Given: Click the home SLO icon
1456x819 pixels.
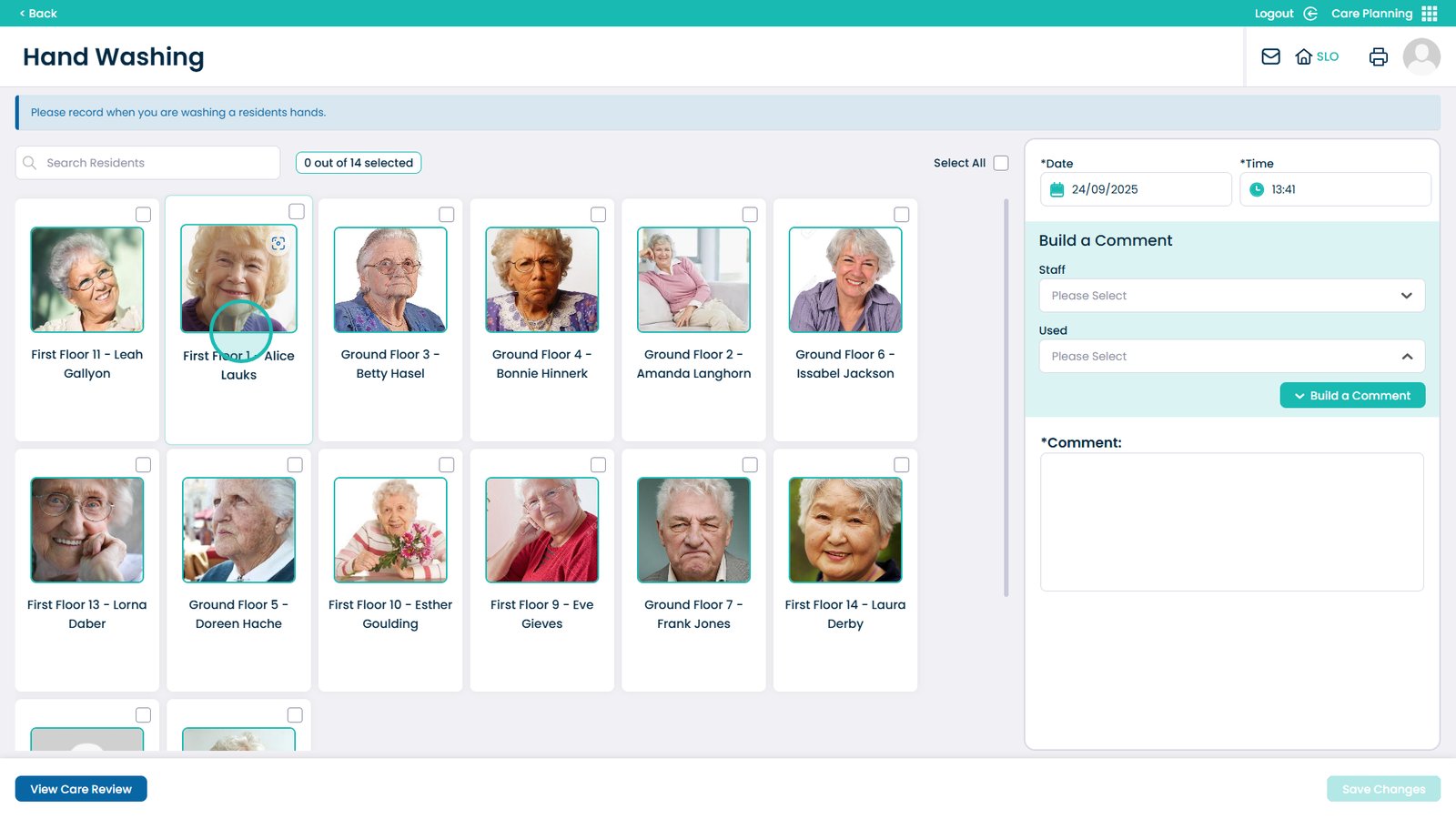Looking at the screenshot, I should click(x=1317, y=56).
